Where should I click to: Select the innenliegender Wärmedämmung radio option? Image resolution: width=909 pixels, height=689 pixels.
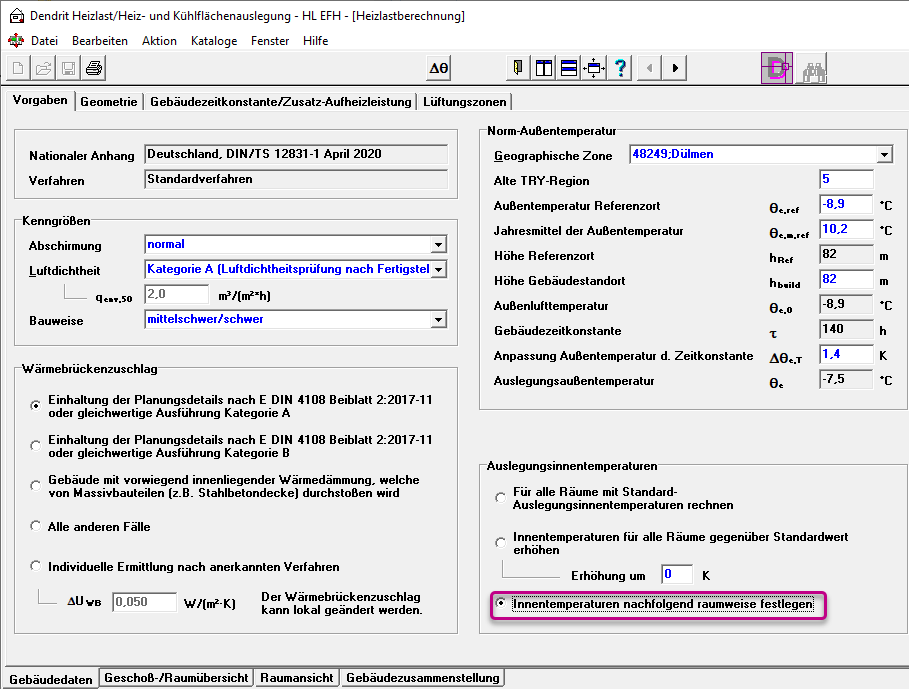(36, 486)
